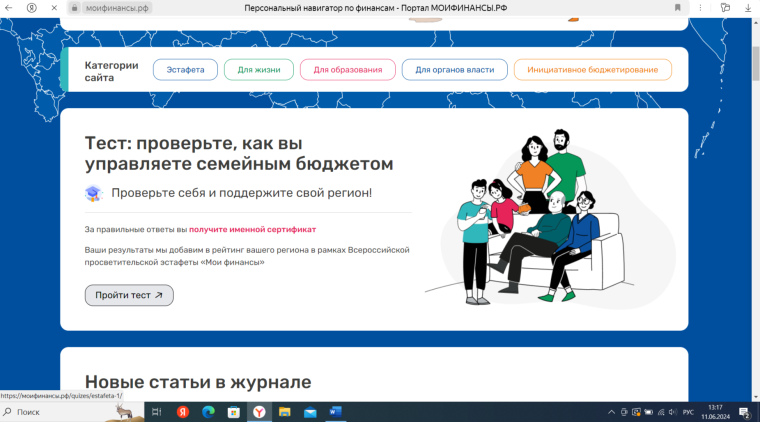Click the device tray icon beside the chevron
Image resolution: width=760 pixels, height=422 pixels.
[x=624, y=412]
